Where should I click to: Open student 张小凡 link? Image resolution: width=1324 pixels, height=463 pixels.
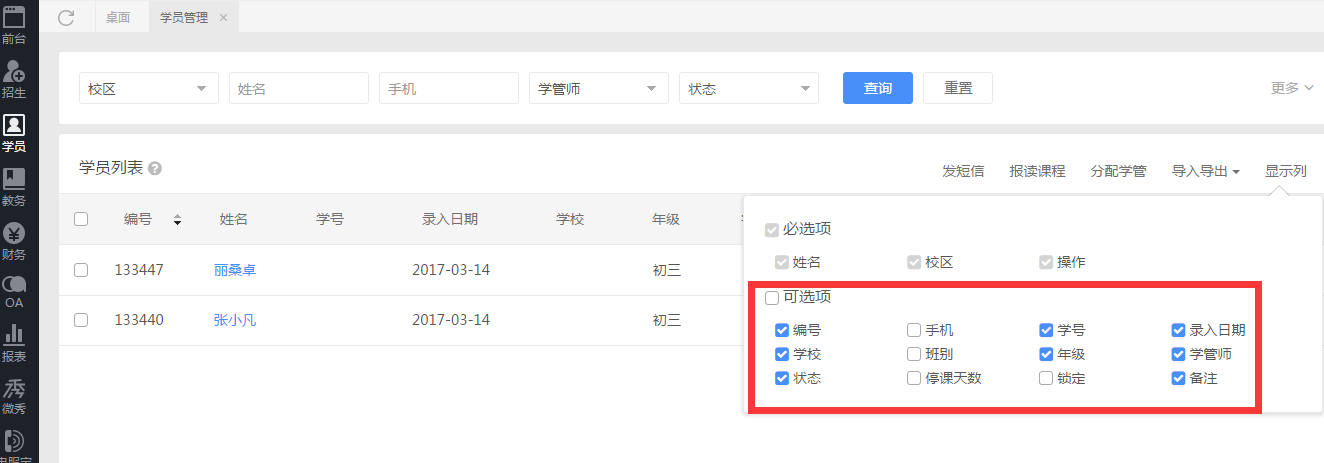point(235,320)
